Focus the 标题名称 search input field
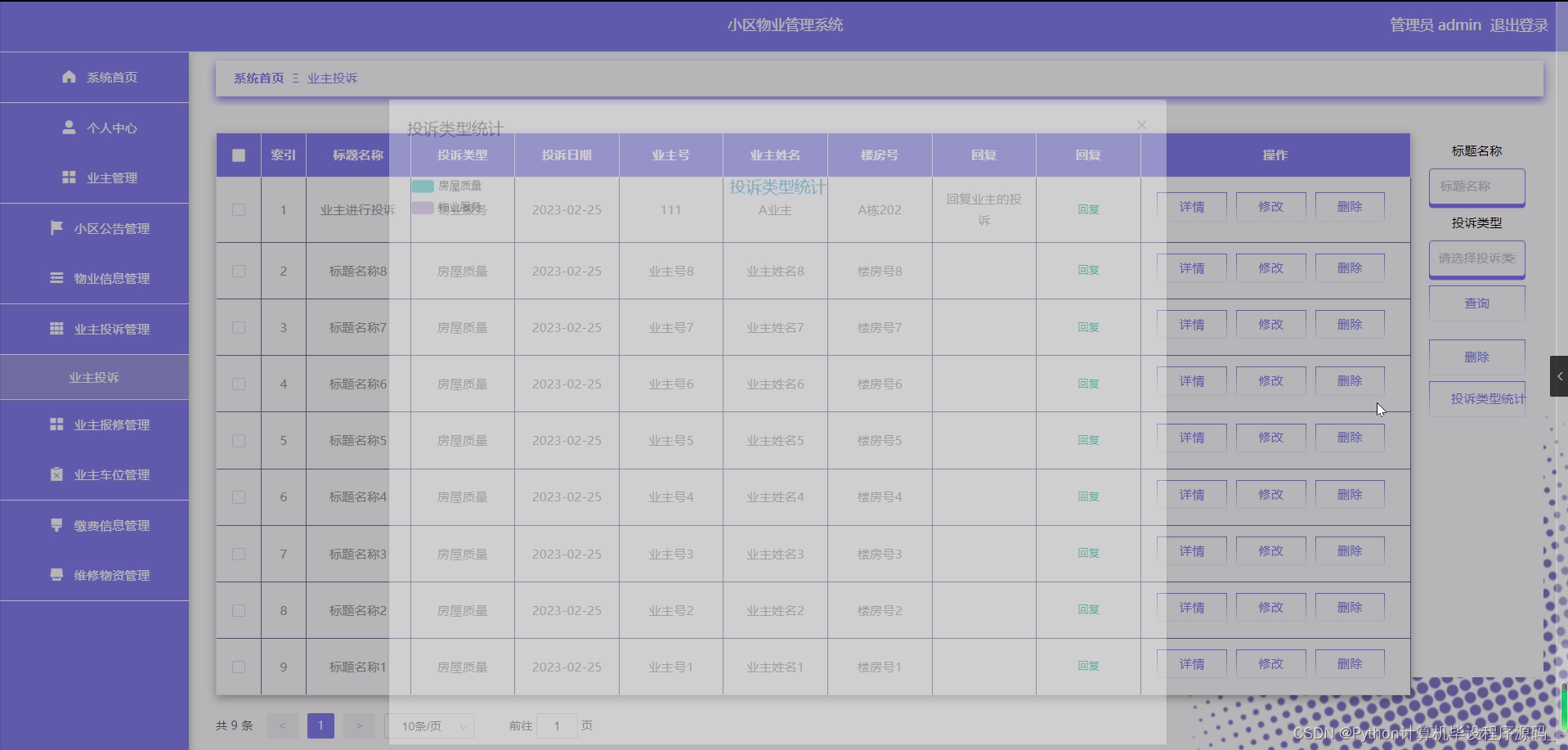The image size is (1568, 750). pos(1476,186)
